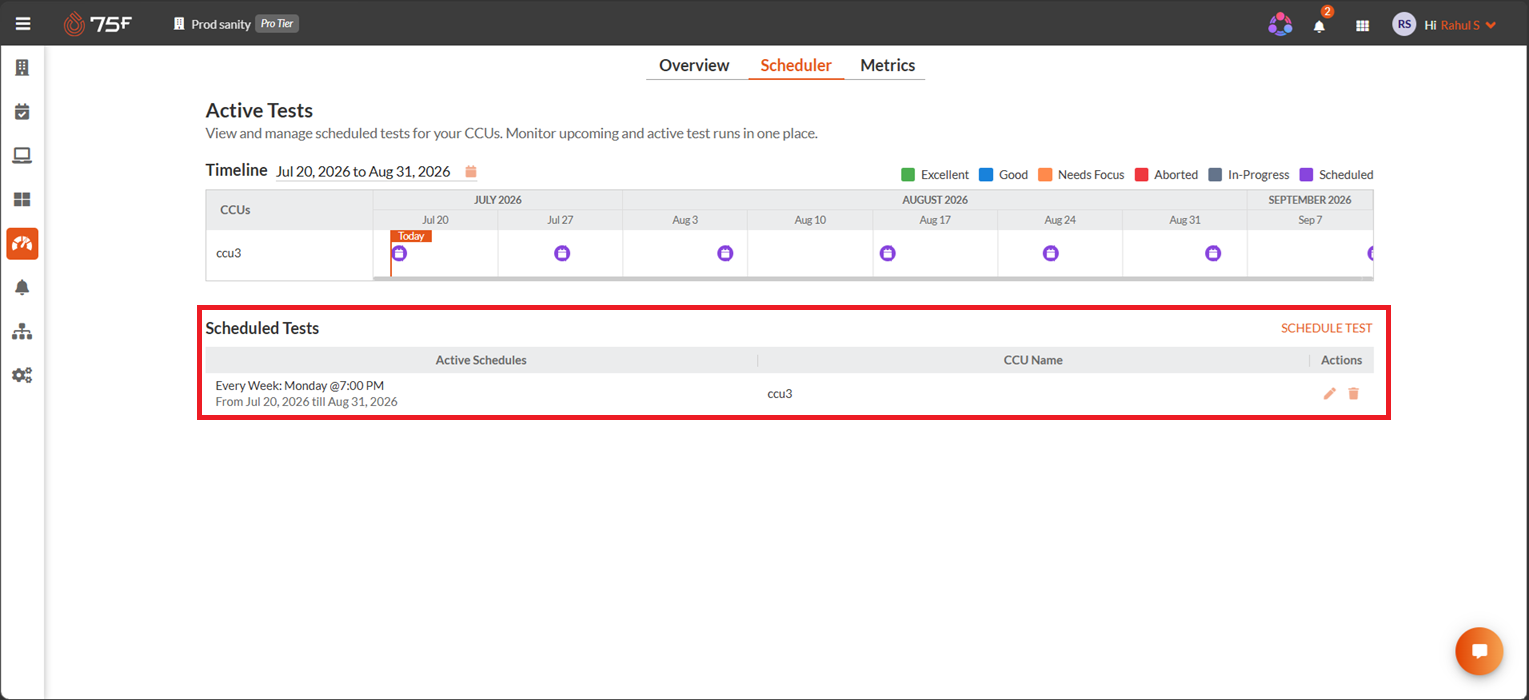
Task: Click the In-Progress gray legend swatch
Action: click(x=1215, y=175)
